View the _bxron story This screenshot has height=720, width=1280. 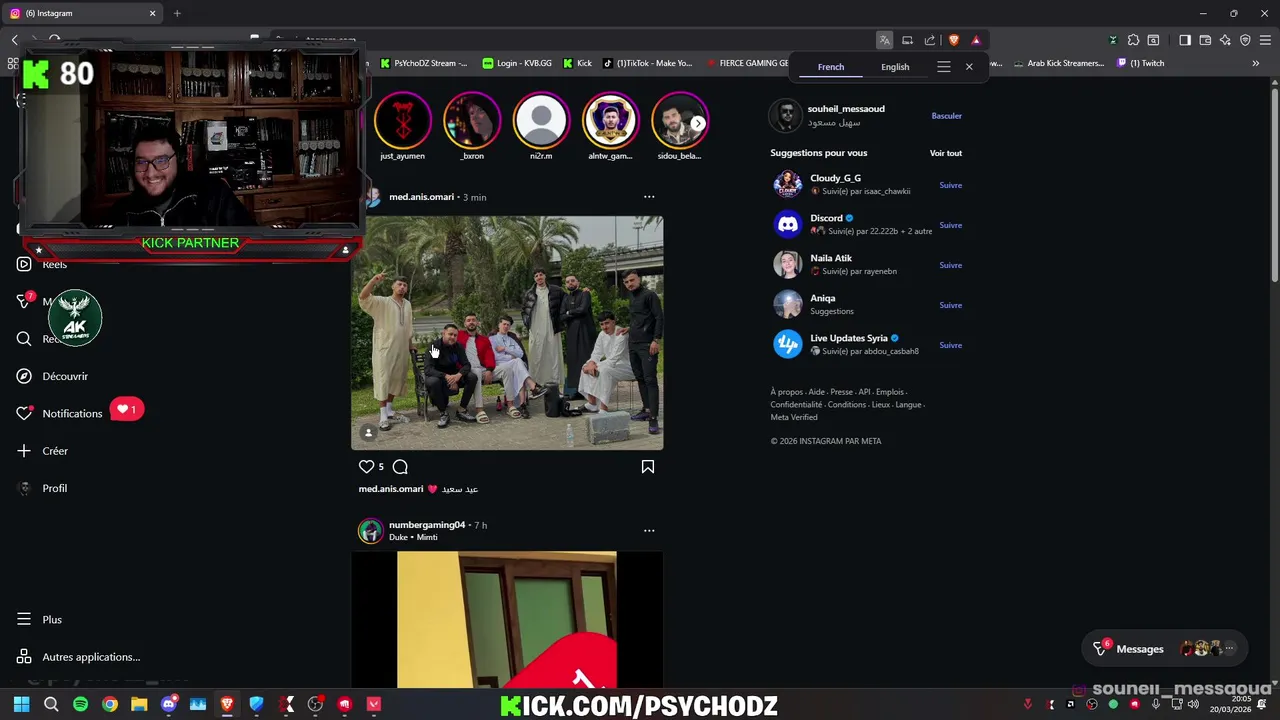tap(472, 120)
